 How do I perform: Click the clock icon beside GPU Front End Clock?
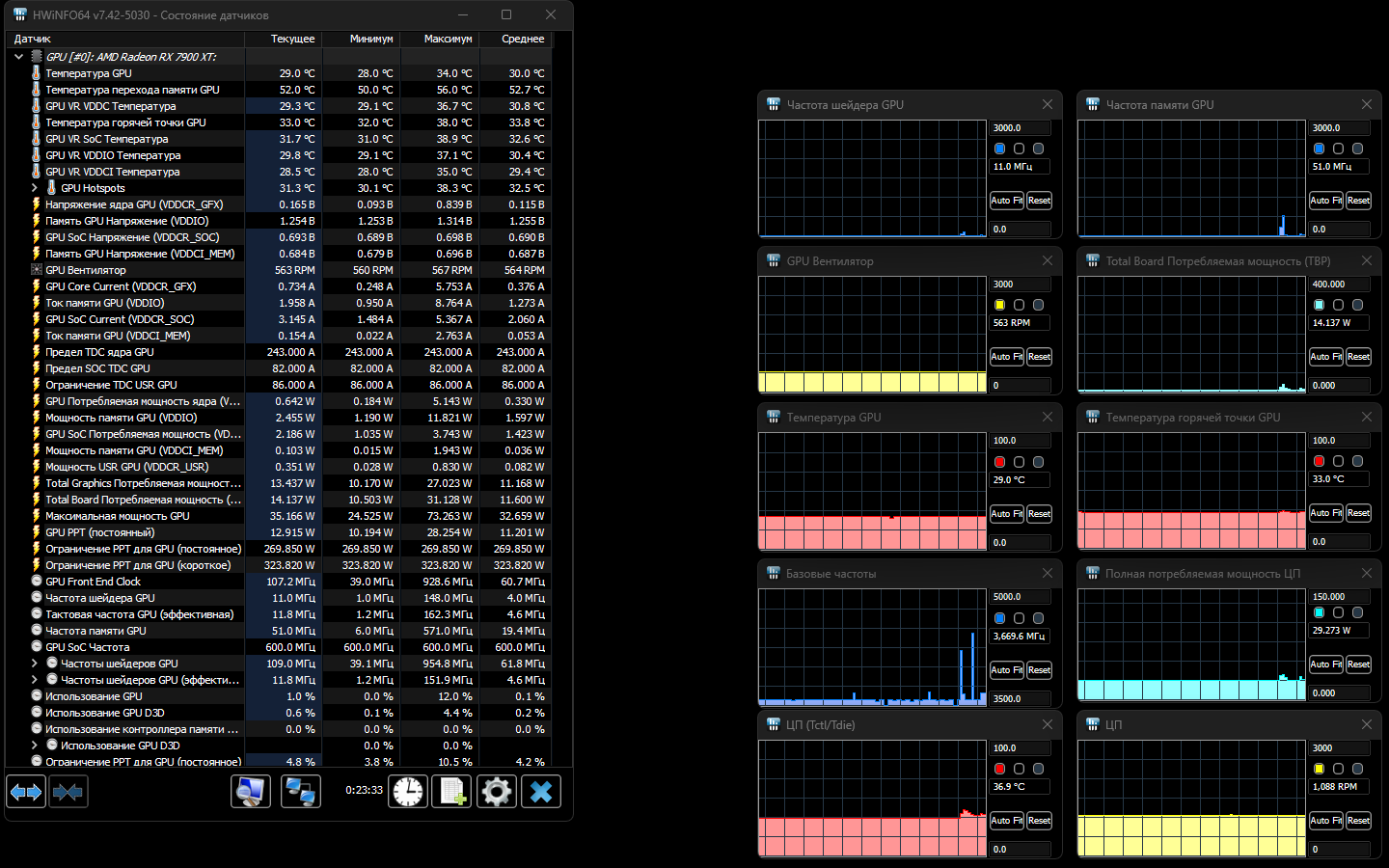(37, 582)
